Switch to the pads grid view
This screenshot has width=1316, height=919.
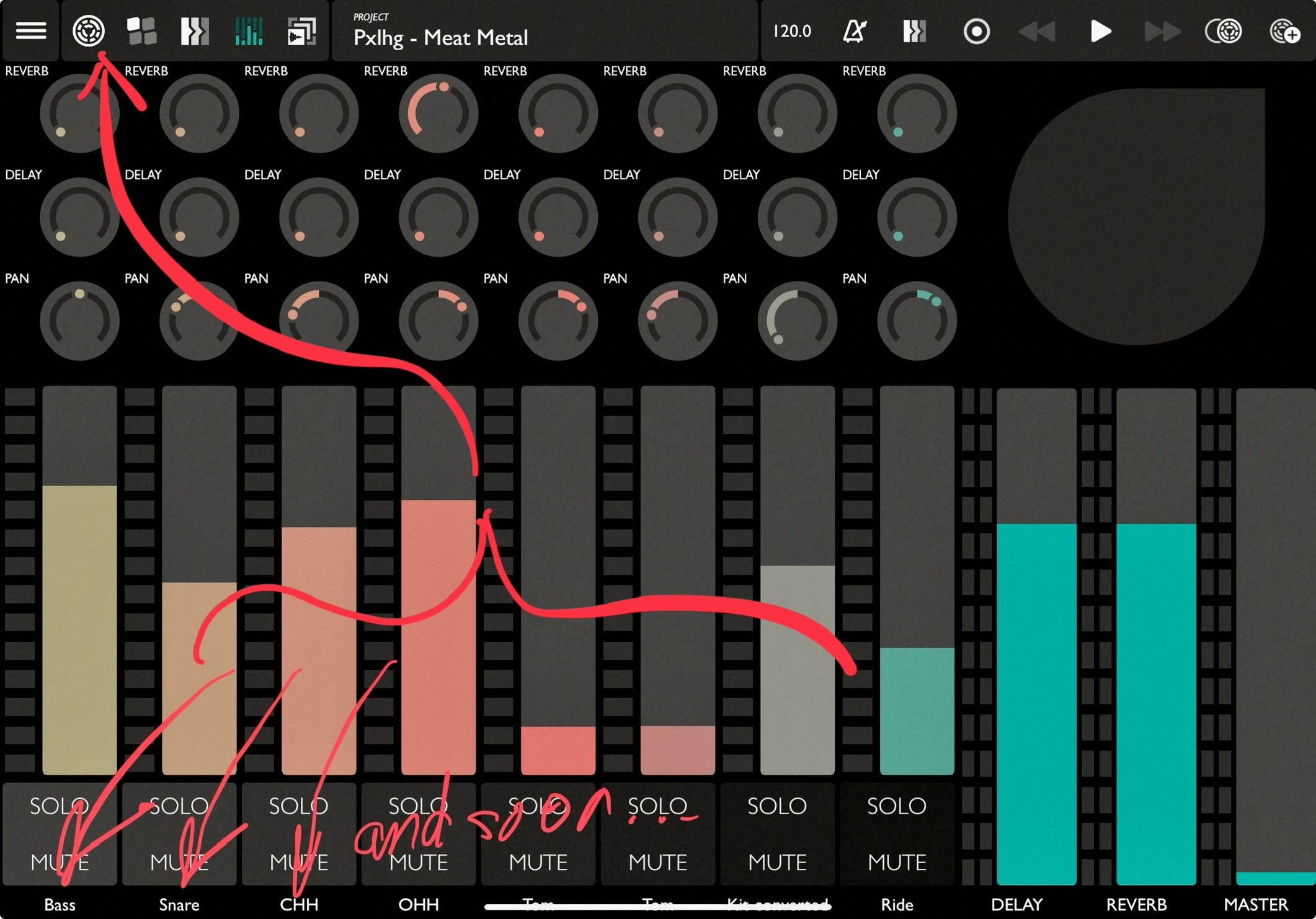[141, 30]
